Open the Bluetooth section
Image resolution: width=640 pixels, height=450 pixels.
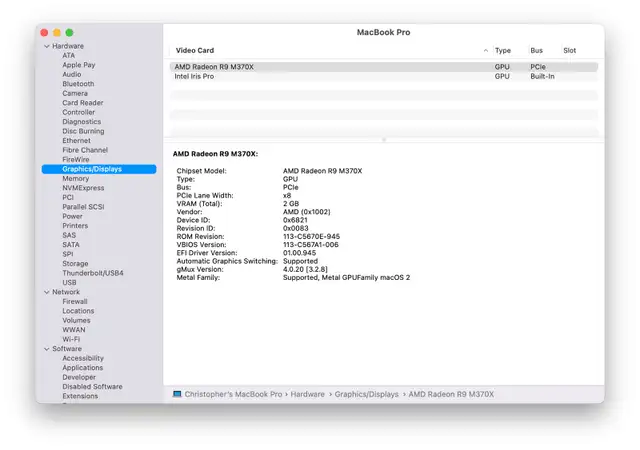(x=78, y=84)
